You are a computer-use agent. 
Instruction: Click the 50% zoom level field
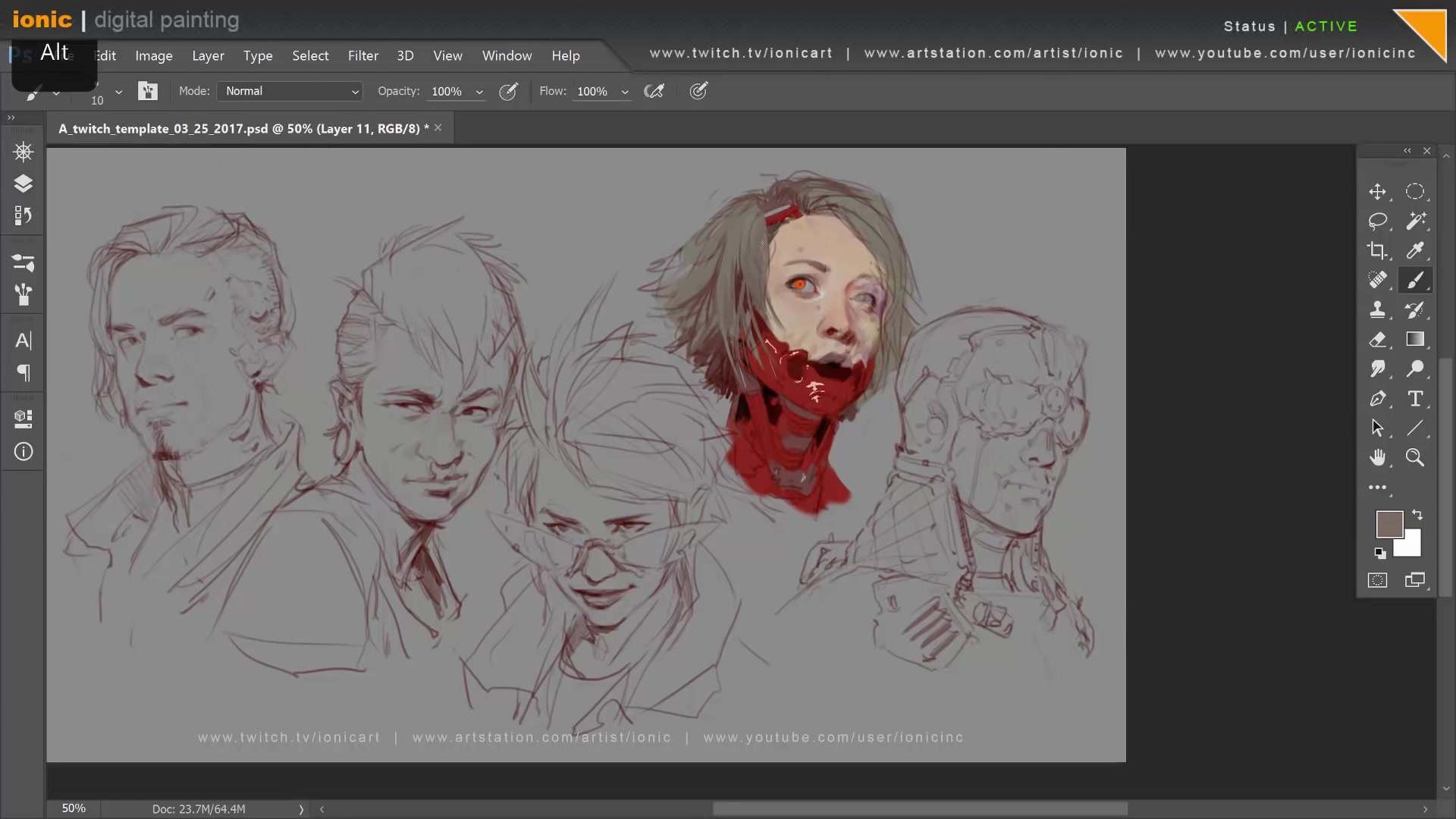(74, 808)
